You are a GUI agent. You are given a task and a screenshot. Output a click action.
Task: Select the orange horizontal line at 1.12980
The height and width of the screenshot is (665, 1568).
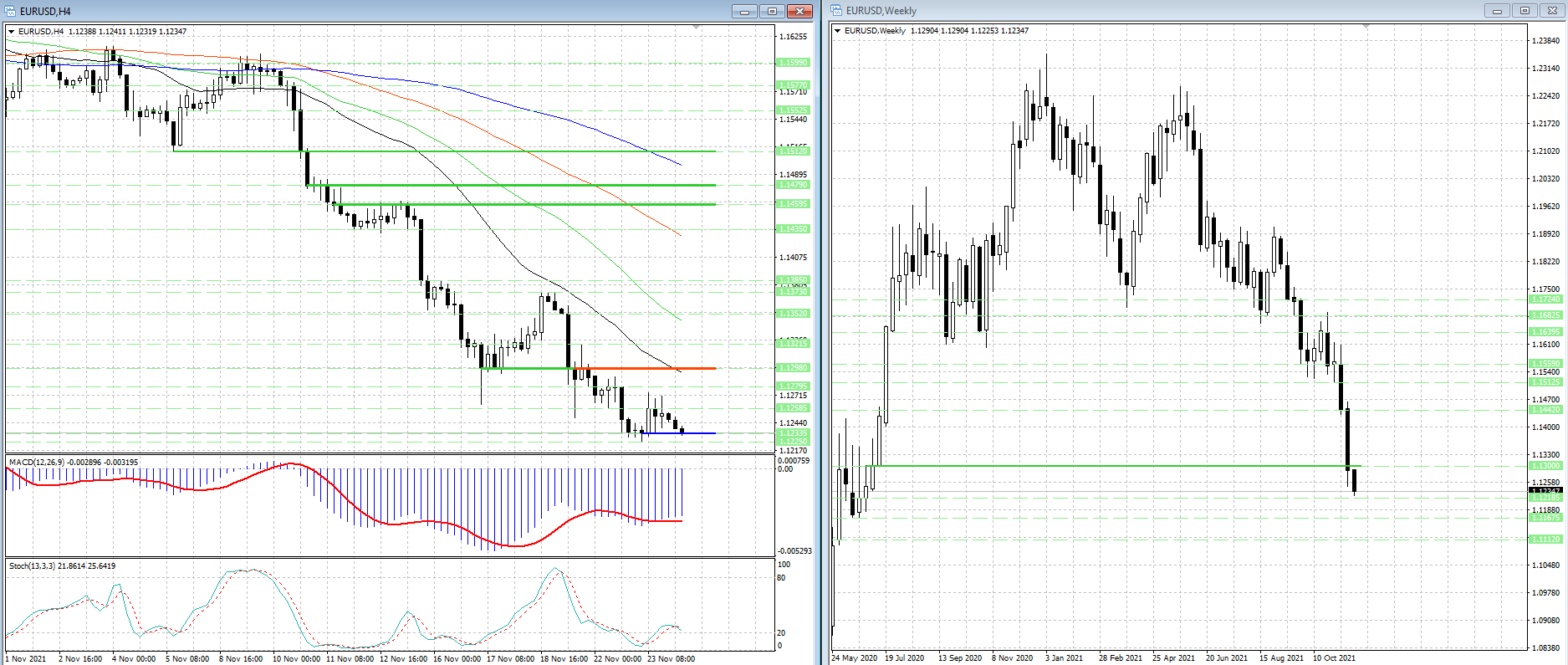(x=644, y=368)
